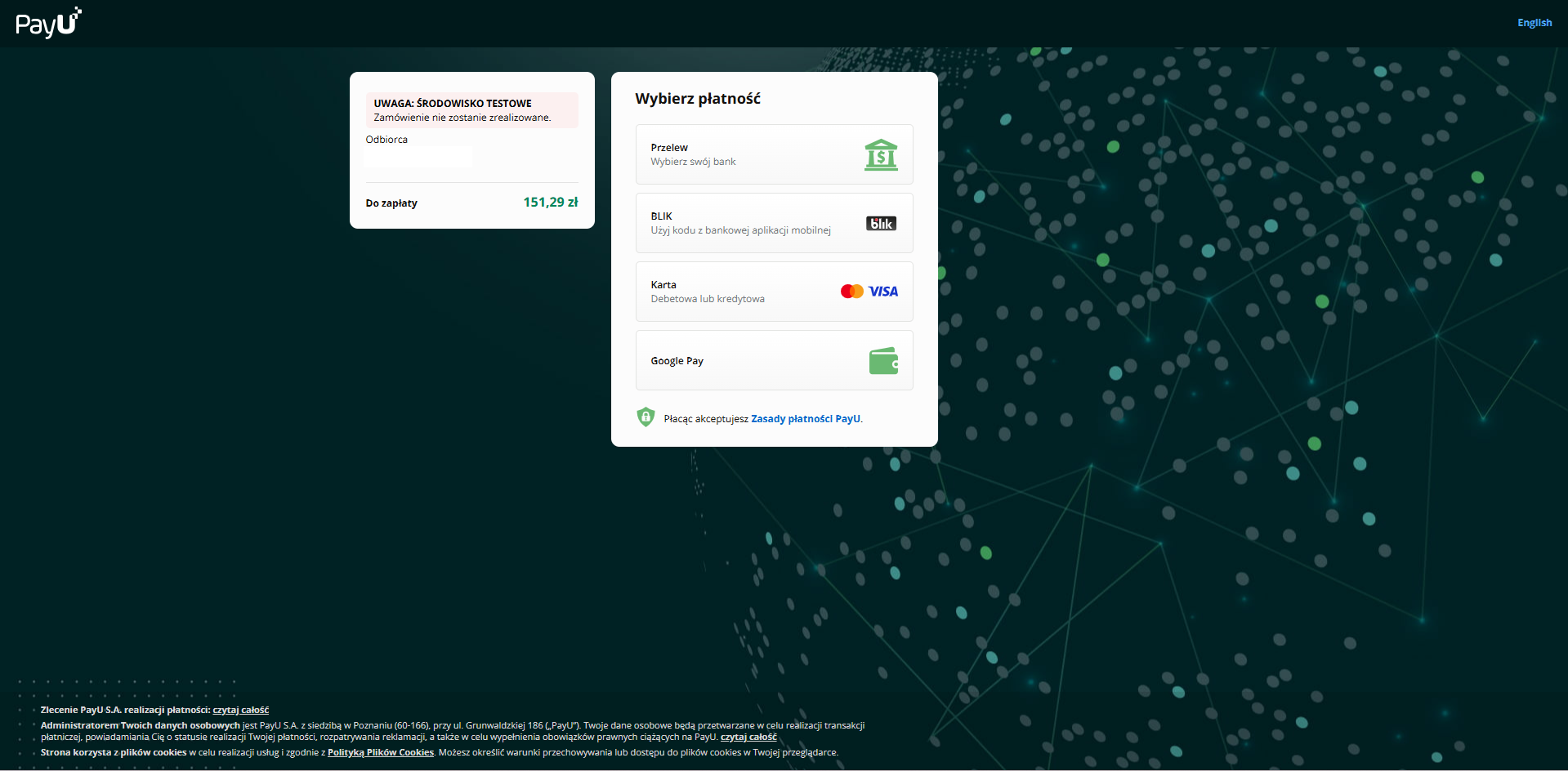Click 'Użyj kodu z bankowej aplikacji mobilnej' text
Viewport: 1568px width, 771px height.
(x=740, y=230)
